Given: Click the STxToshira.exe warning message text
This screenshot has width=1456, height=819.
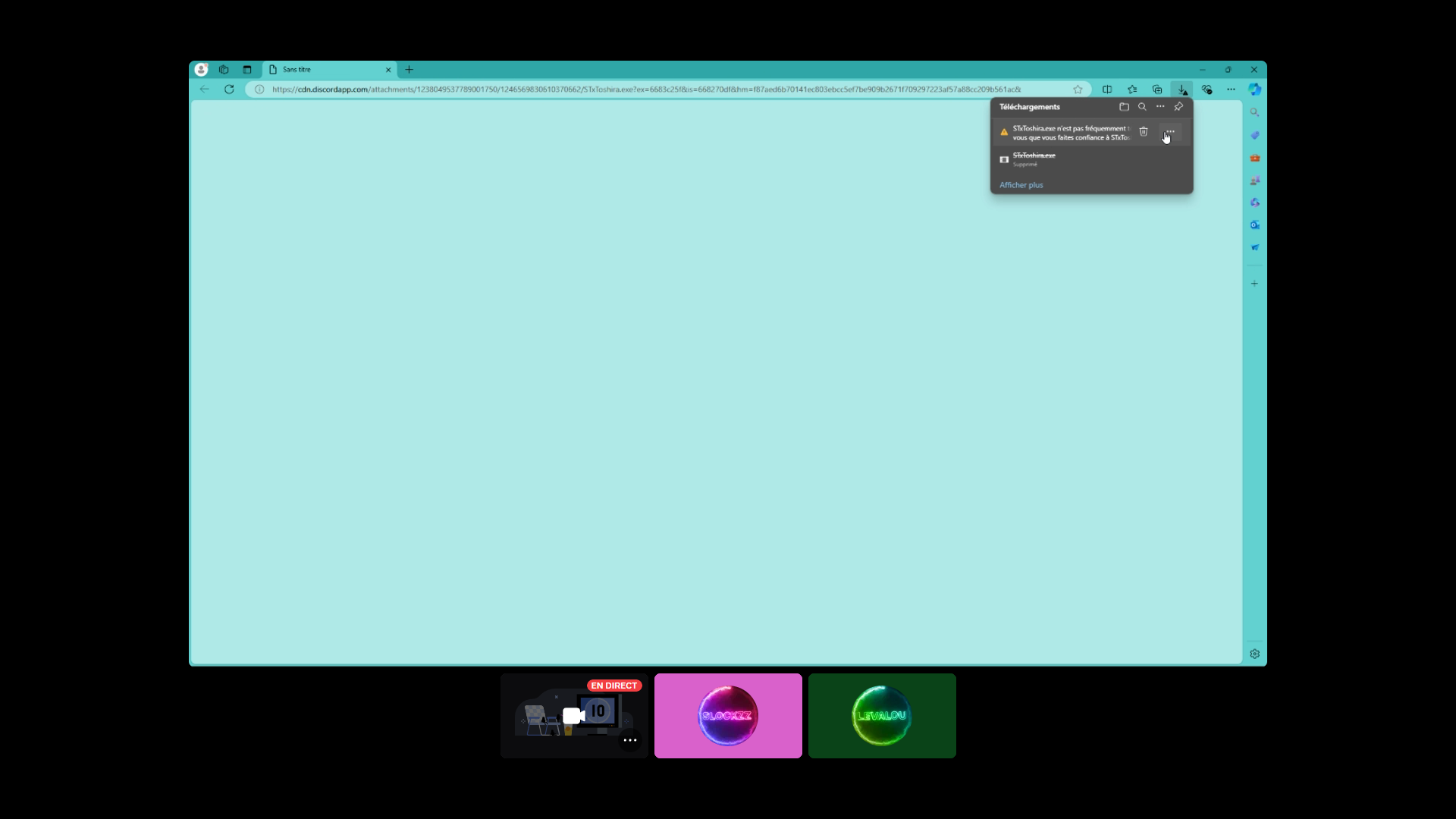Looking at the screenshot, I should click(1072, 133).
